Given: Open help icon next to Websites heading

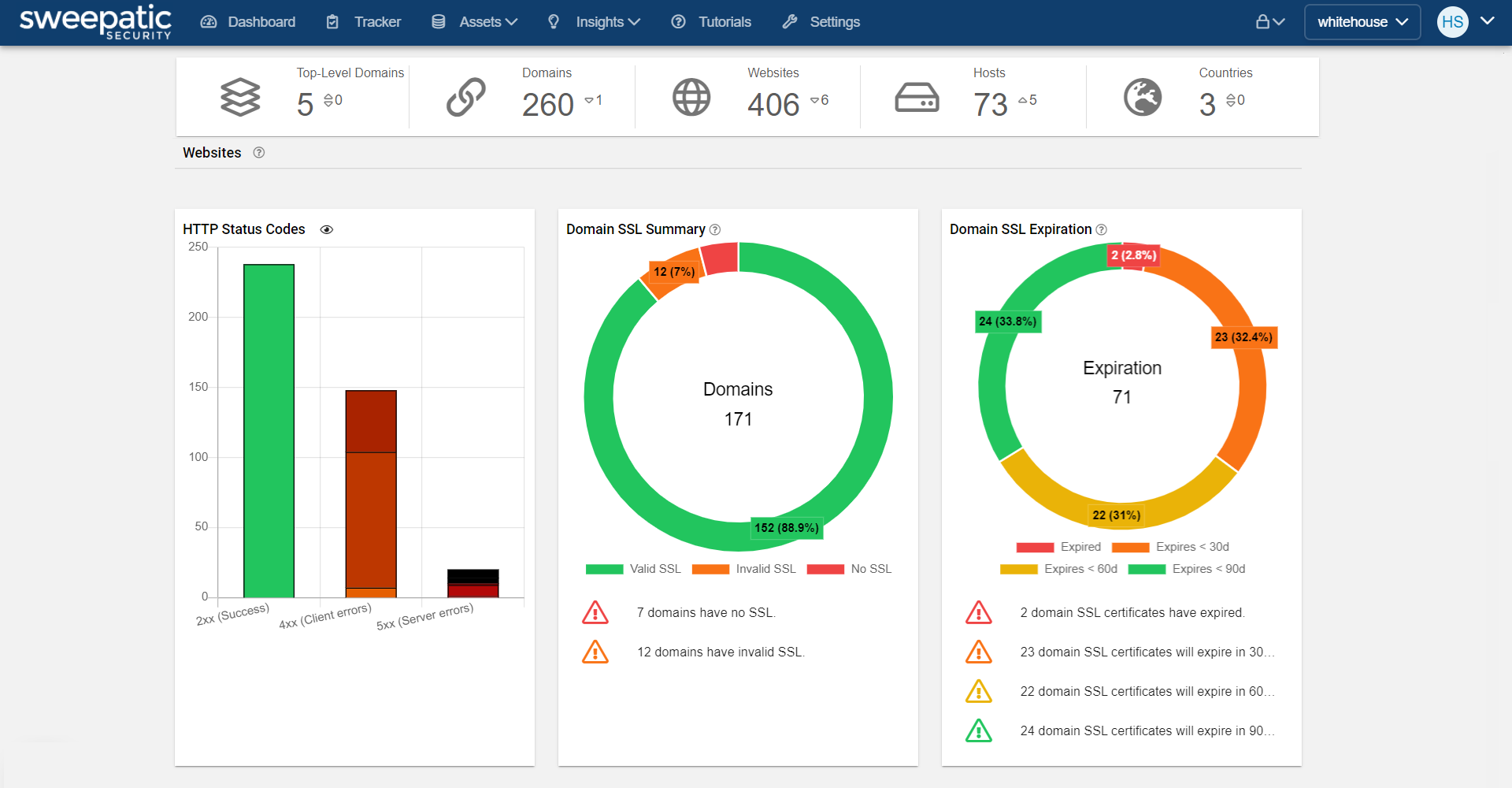Looking at the screenshot, I should [259, 153].
